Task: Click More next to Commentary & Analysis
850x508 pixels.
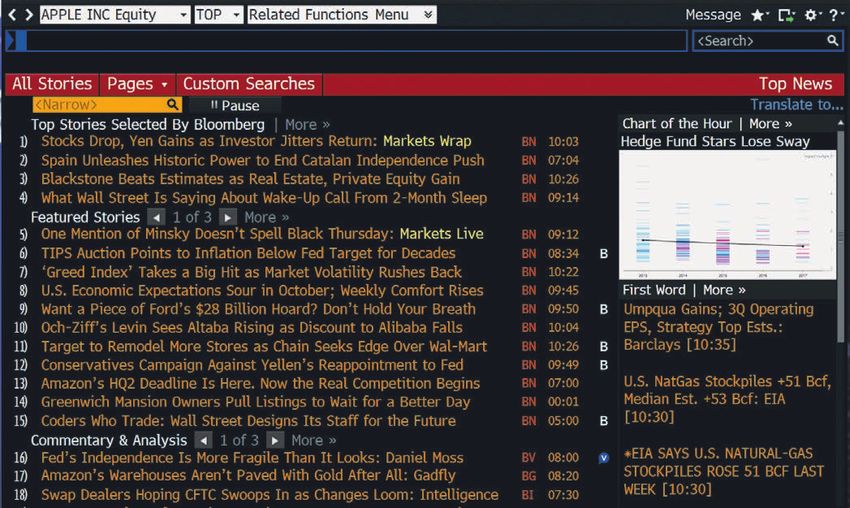Action: 313,440
